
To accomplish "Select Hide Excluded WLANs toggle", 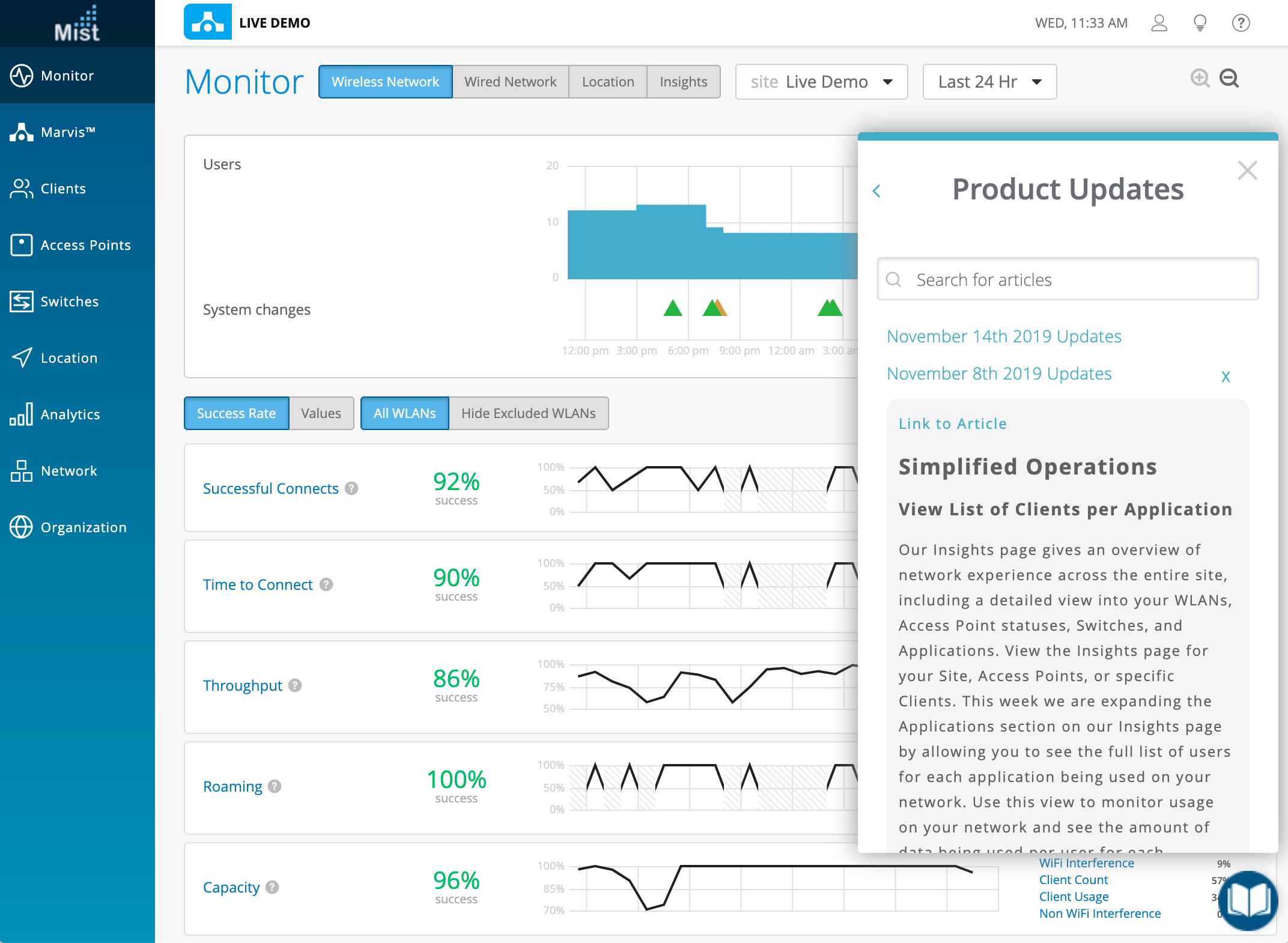I will pos(528,413).
